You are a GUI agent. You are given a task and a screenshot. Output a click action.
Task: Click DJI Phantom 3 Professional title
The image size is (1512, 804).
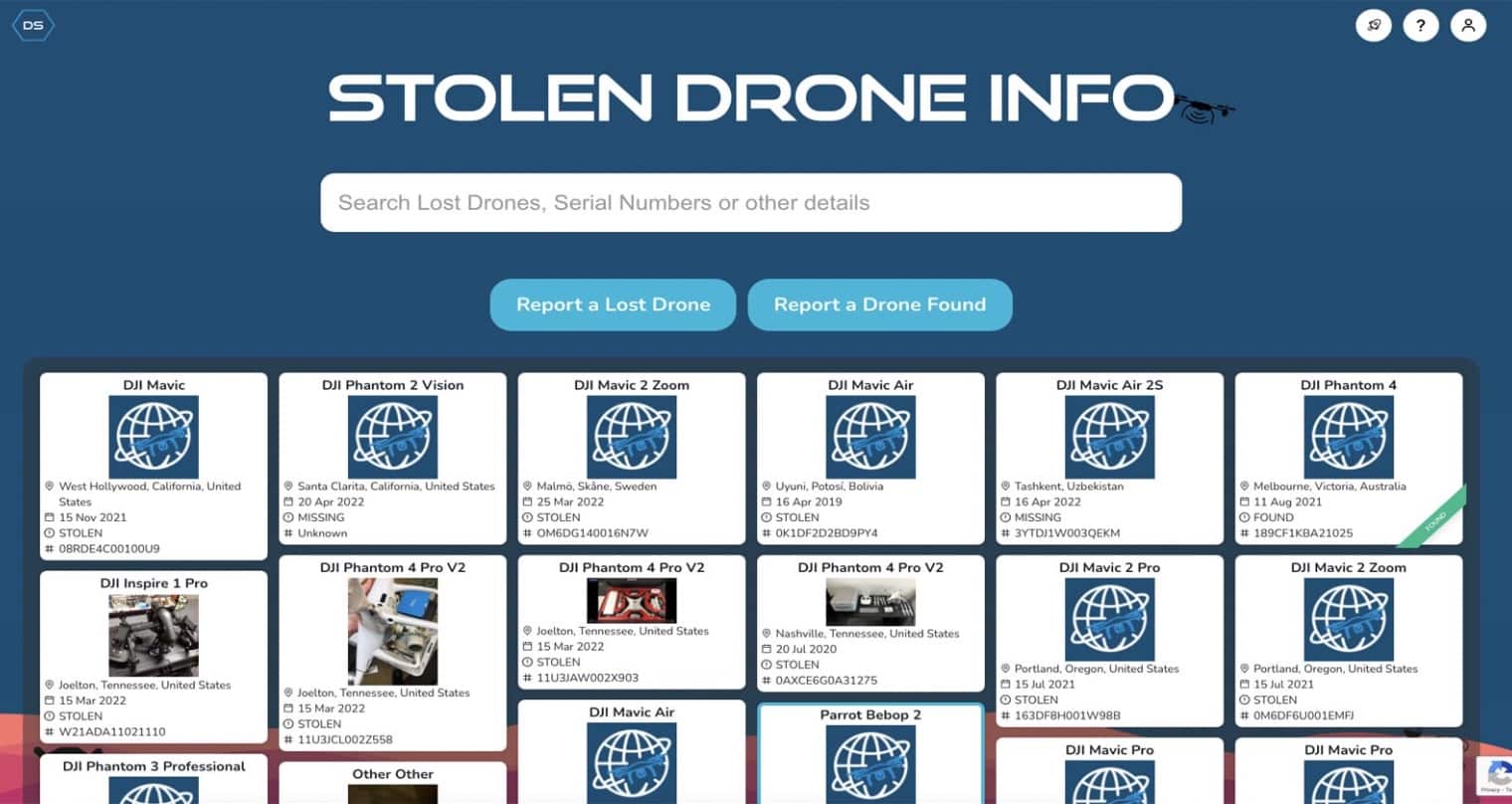[153, 766]
